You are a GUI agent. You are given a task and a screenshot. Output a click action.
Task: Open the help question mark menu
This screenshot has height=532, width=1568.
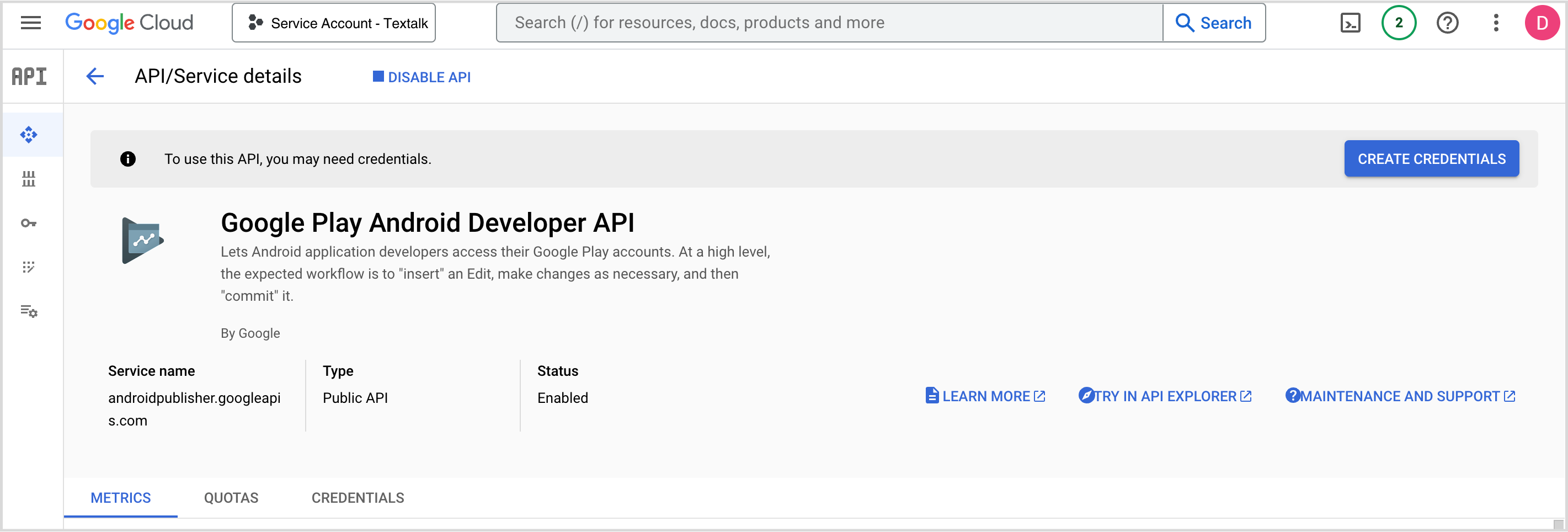click(x=1447, y=23)
